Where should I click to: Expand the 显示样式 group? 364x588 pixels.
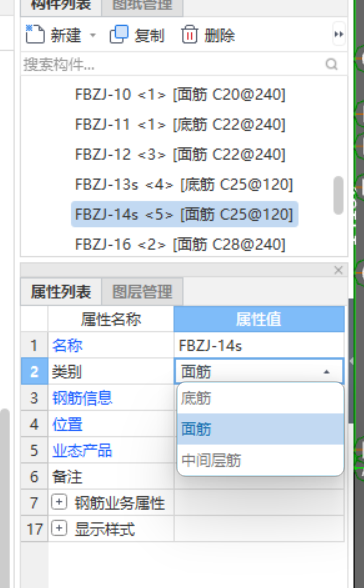pyautogui.click(x=59, y=528)
